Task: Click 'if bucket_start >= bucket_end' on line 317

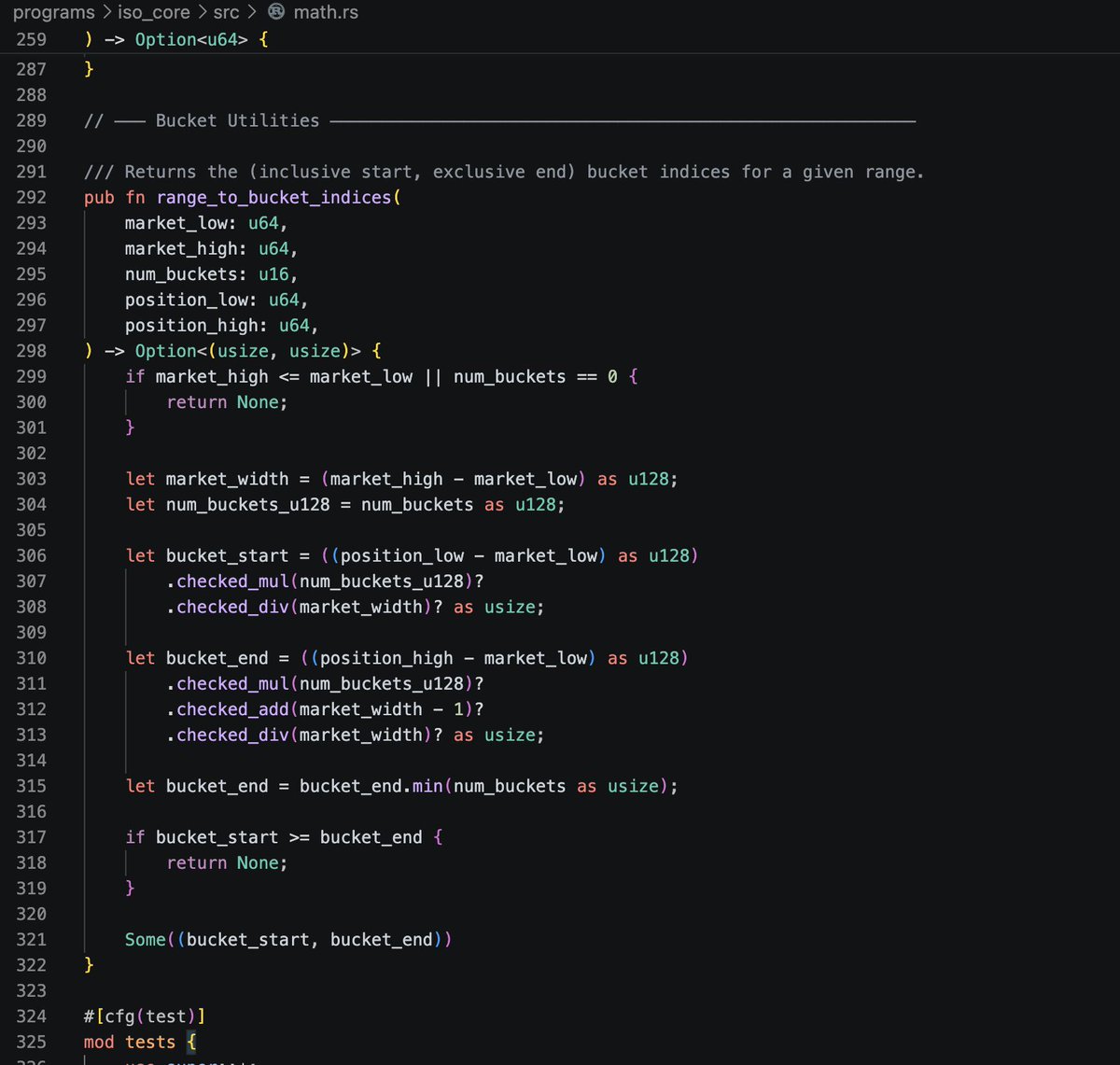Action: 273,837
